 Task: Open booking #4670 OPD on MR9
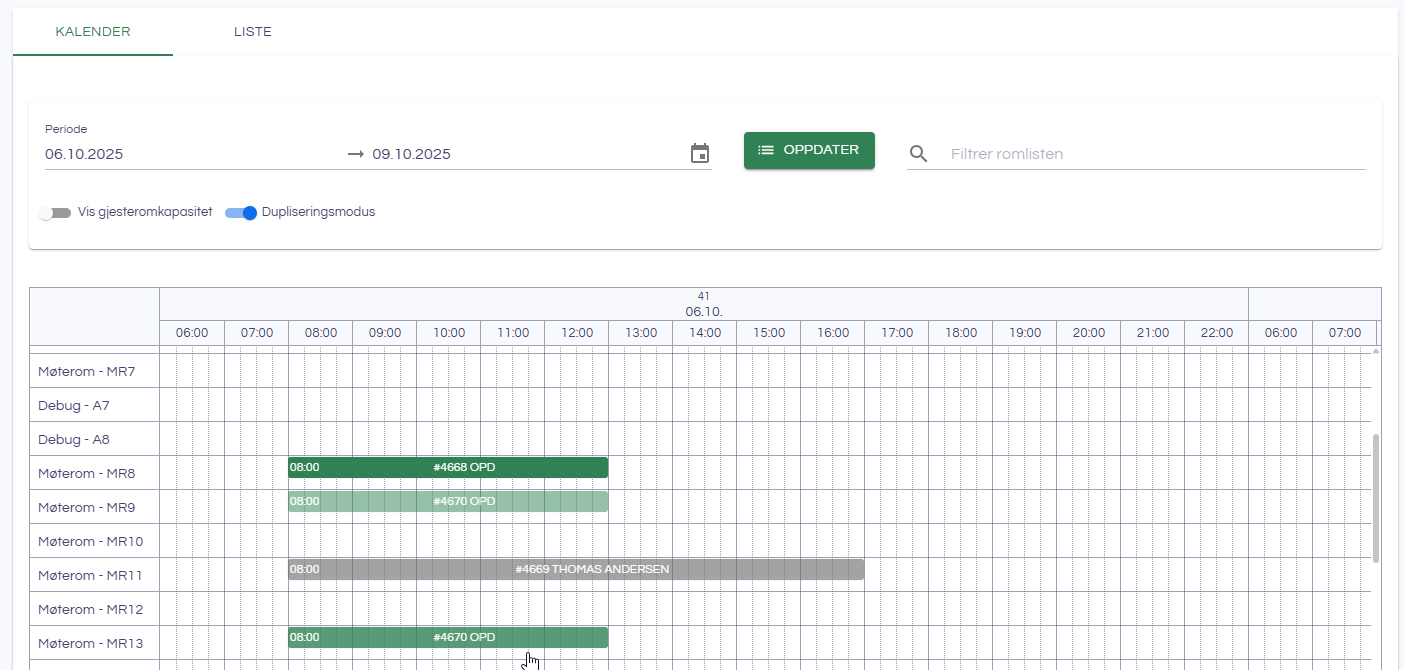point(448,501)
